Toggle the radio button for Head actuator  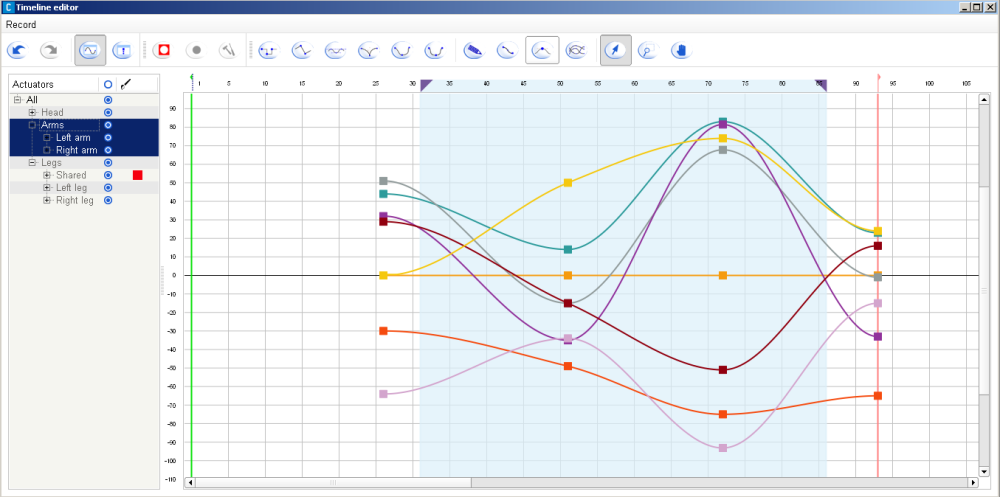click(x=108, y=113)
